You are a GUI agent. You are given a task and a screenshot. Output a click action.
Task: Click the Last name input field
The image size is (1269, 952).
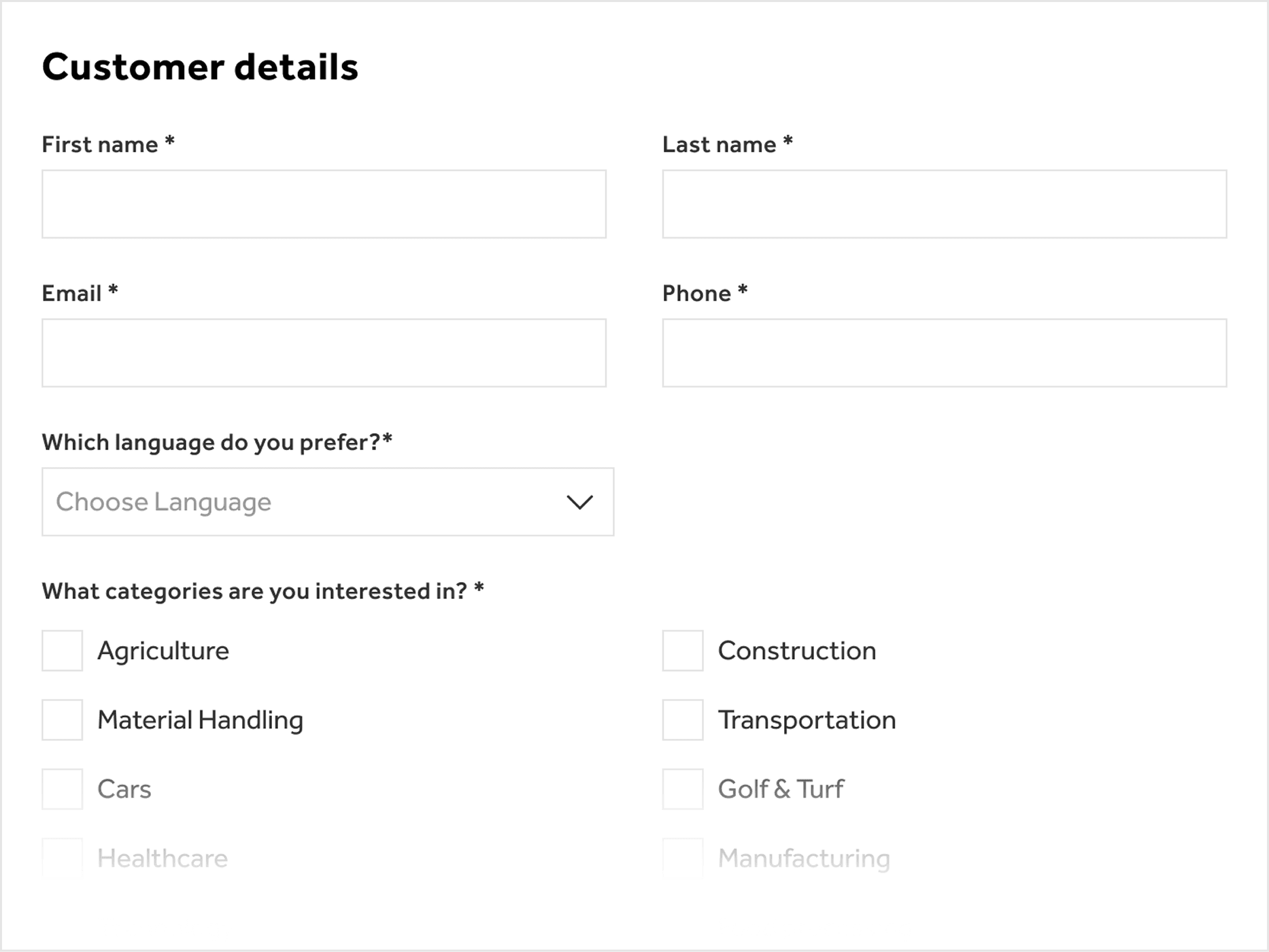944,204
